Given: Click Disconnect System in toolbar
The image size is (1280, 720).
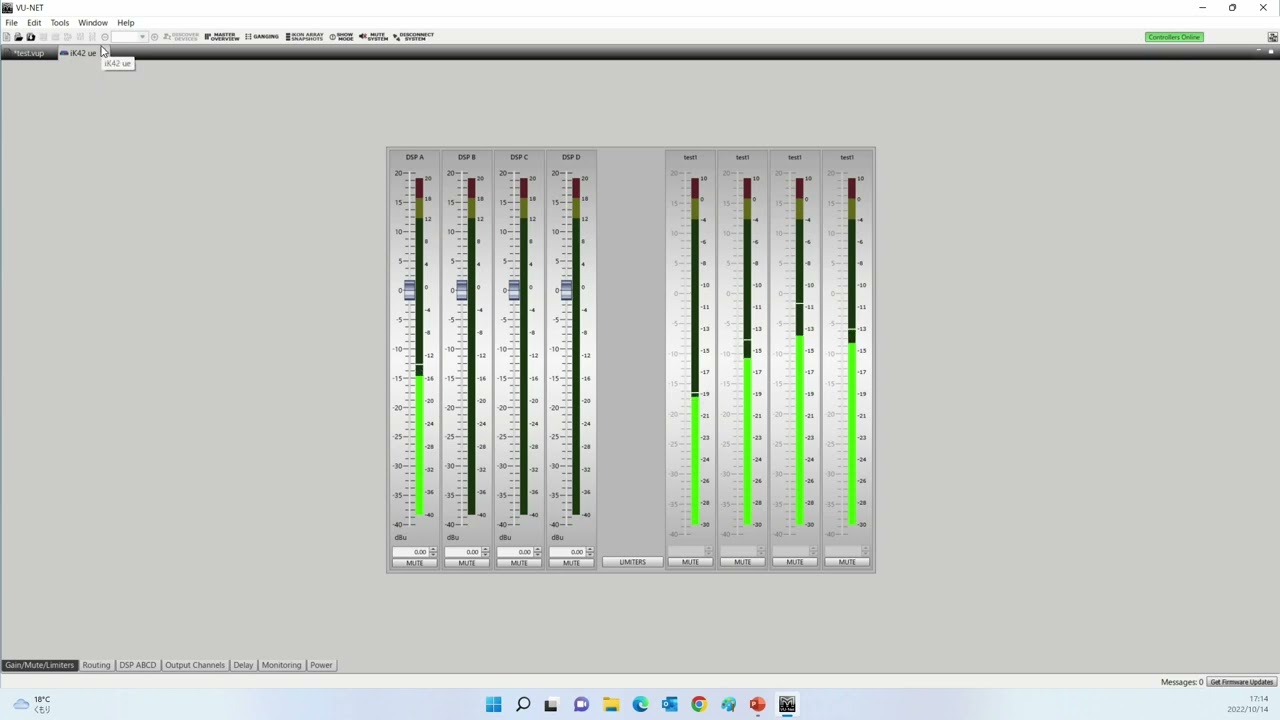Looking at the screenshot, I should [414, 37].
